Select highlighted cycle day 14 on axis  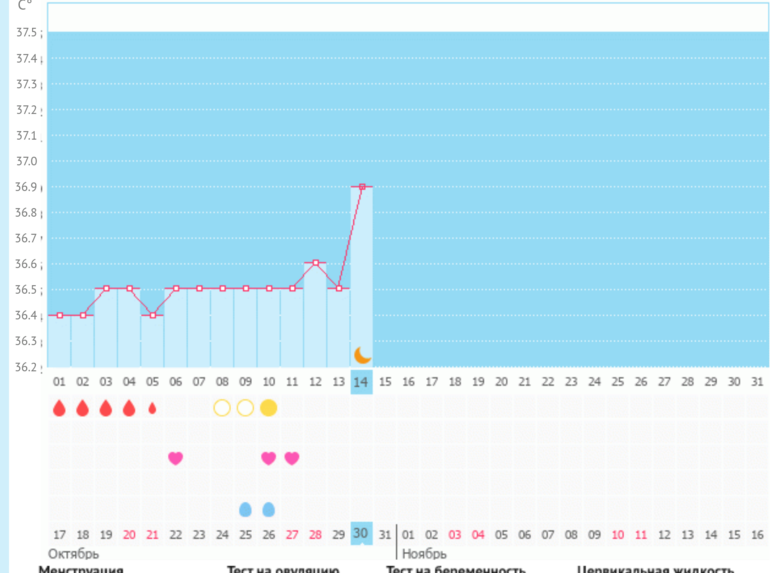(362, 381)
